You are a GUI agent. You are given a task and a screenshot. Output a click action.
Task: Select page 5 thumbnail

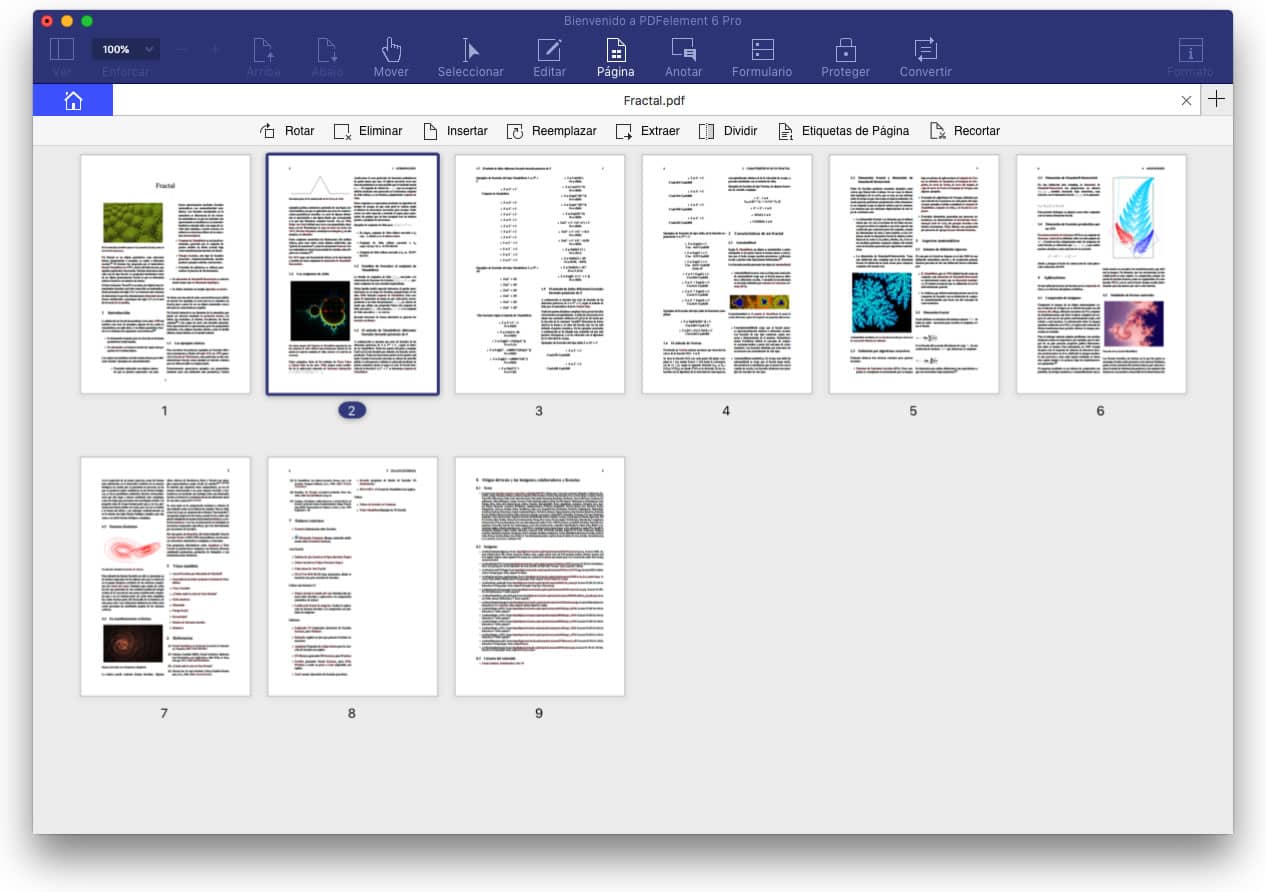coord(913,274)
